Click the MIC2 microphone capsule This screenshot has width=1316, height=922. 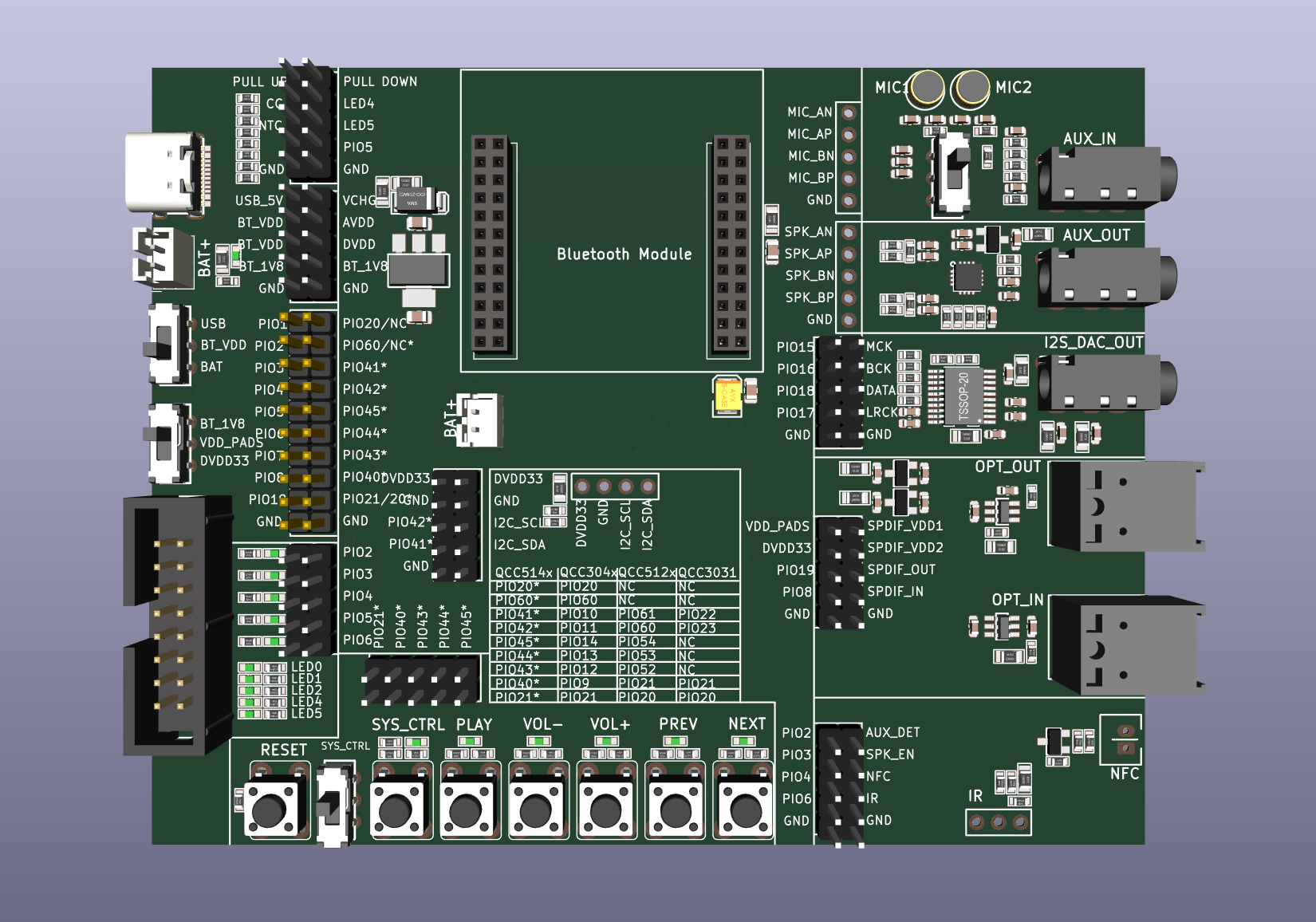(971, 87)
